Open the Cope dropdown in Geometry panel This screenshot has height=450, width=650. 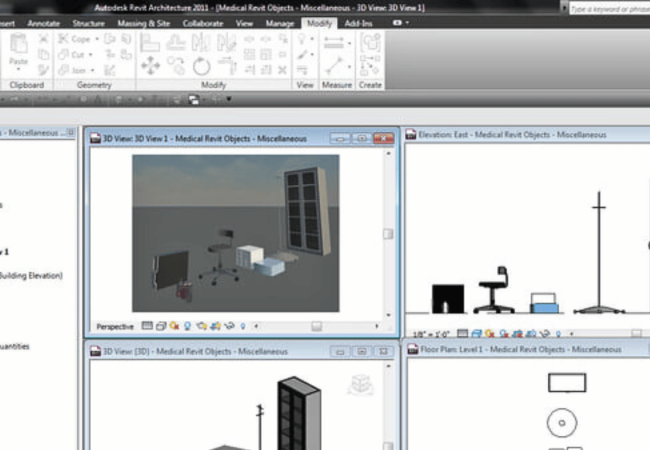point(77,40)
